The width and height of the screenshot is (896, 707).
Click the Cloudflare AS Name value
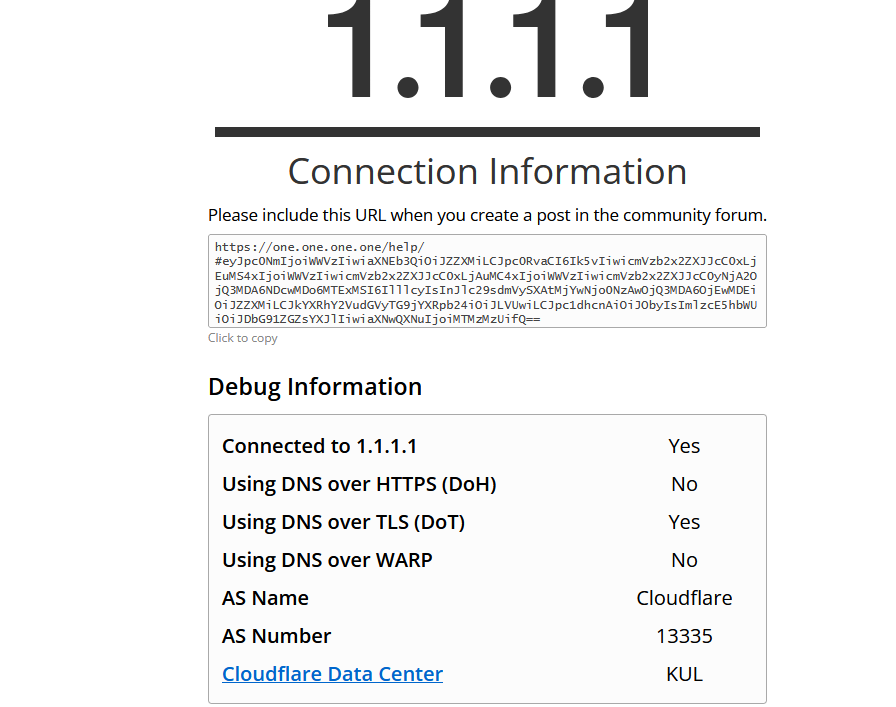click(684, 598)
